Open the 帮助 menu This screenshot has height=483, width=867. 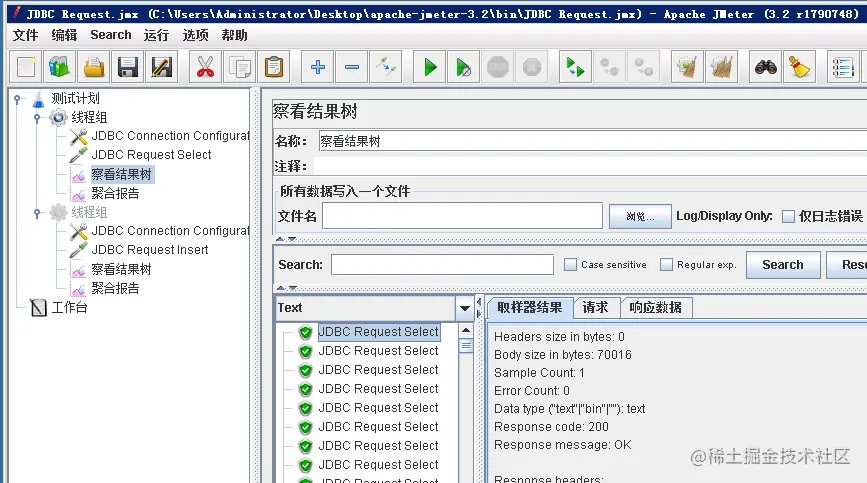(234, 35)
